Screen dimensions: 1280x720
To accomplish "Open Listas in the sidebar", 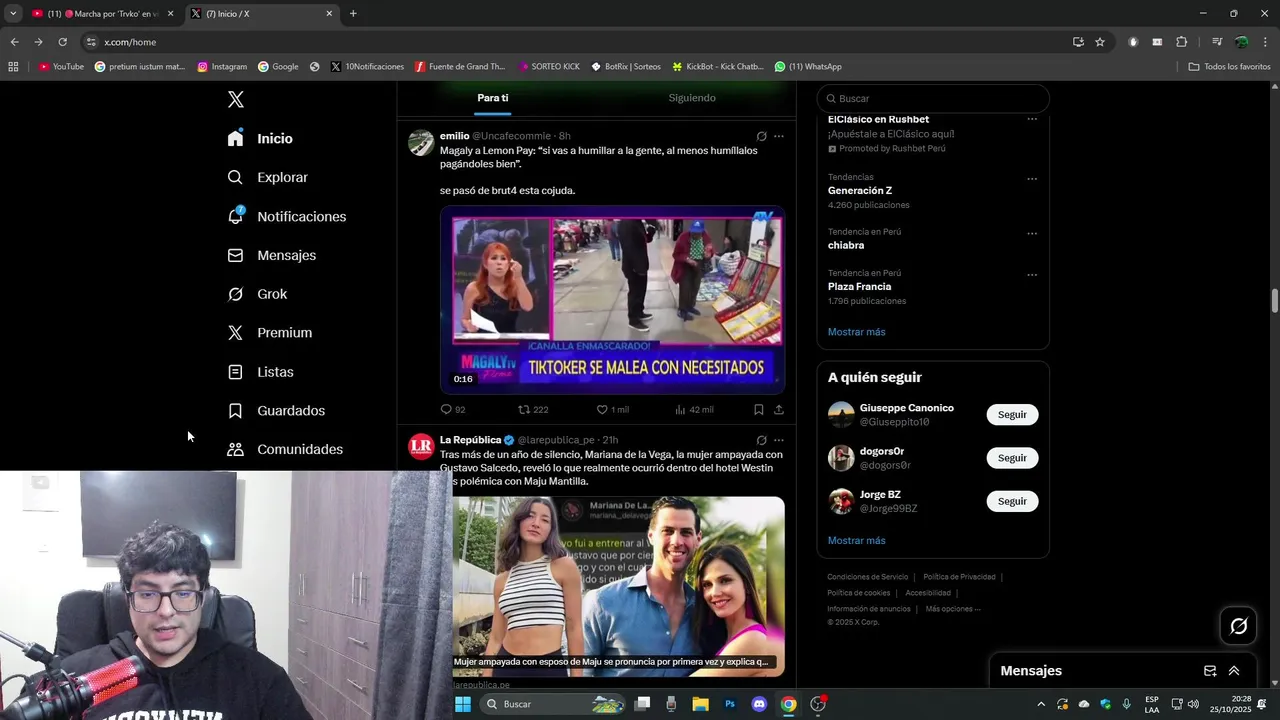I will click(x=261, y=372).
